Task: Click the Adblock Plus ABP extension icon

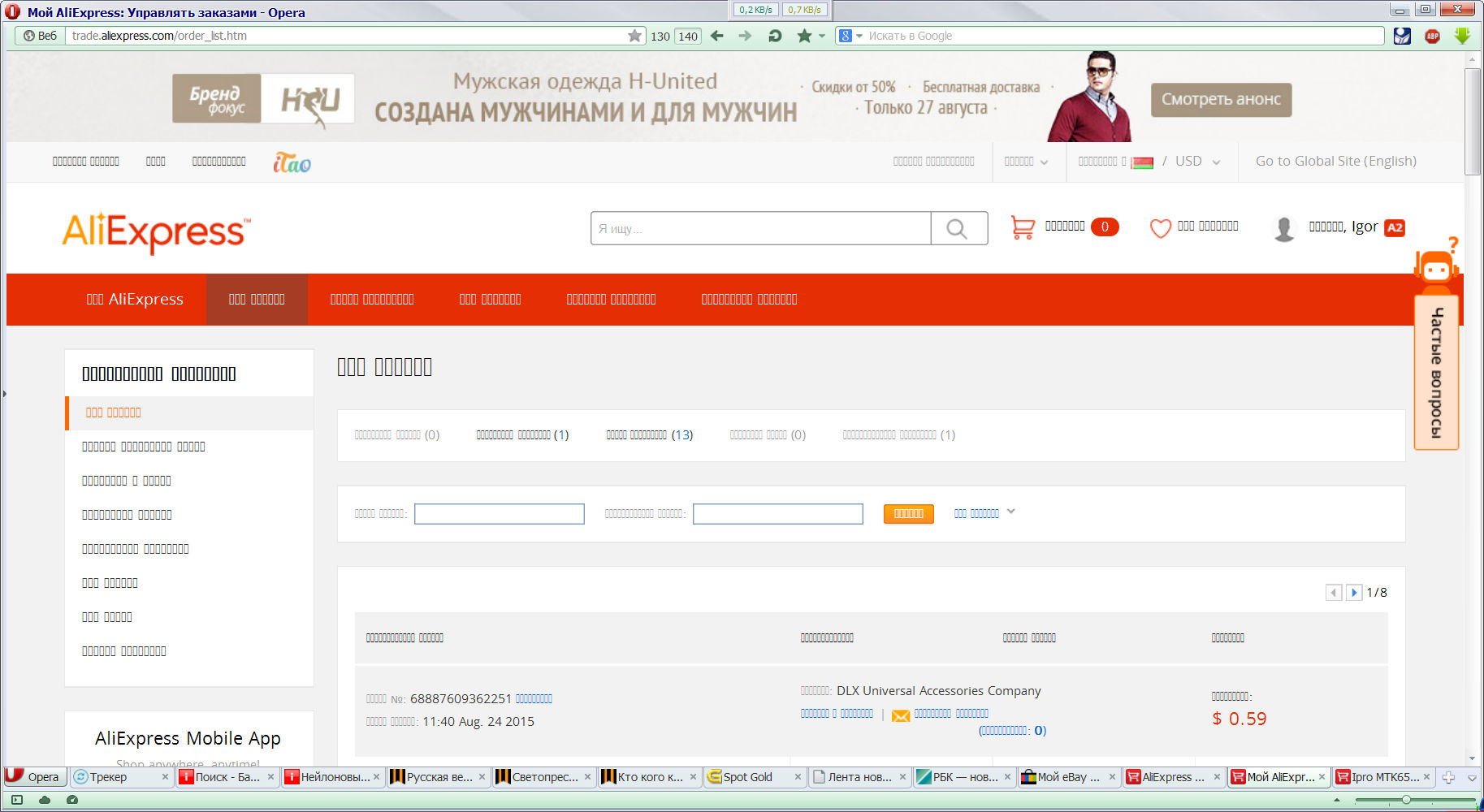Action: click(1432, 36)
